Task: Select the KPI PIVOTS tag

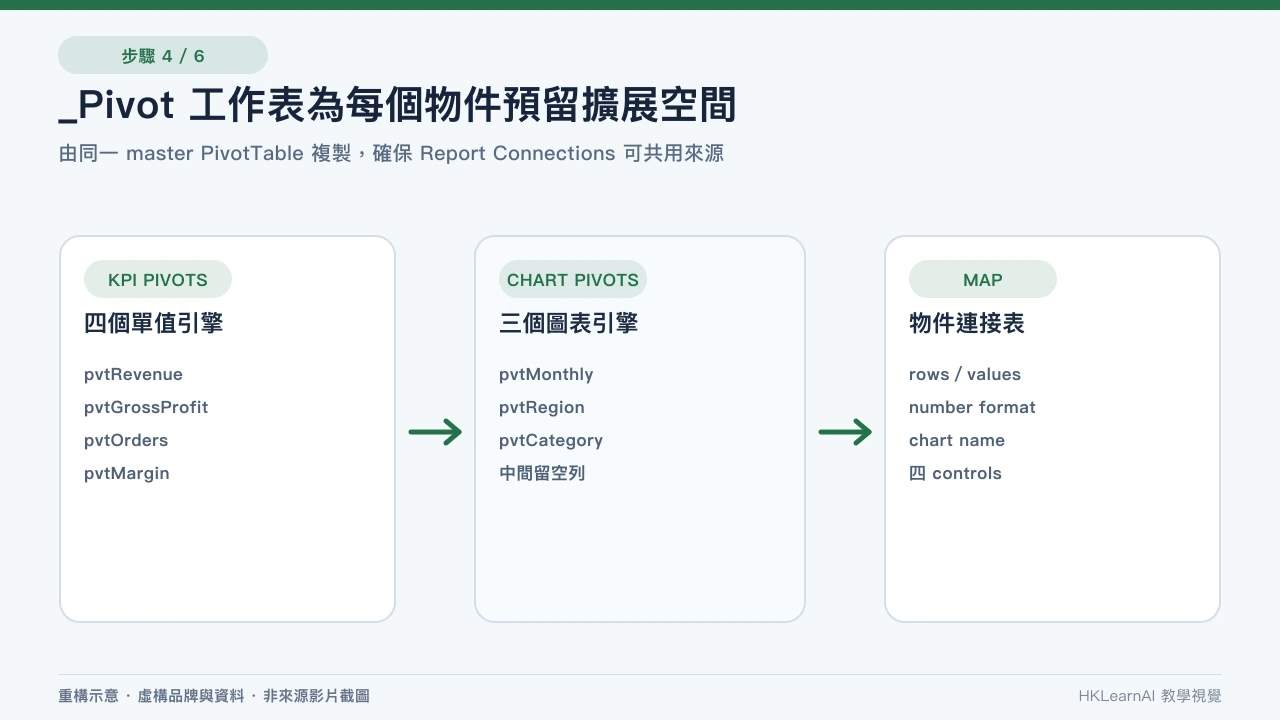Action: coord(158,280)
